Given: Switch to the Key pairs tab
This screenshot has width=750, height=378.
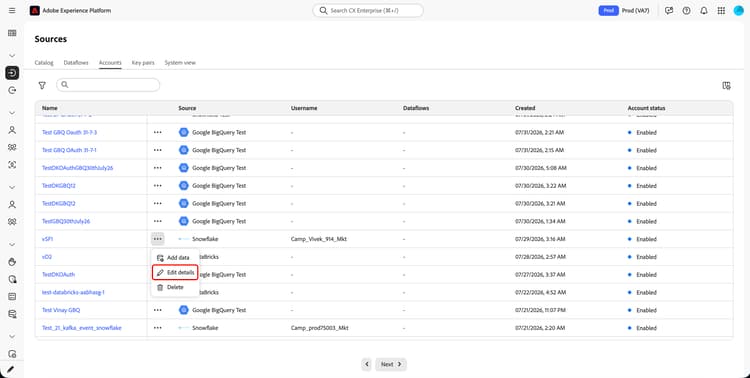Looking at the screenshot, I should [143, 63].
